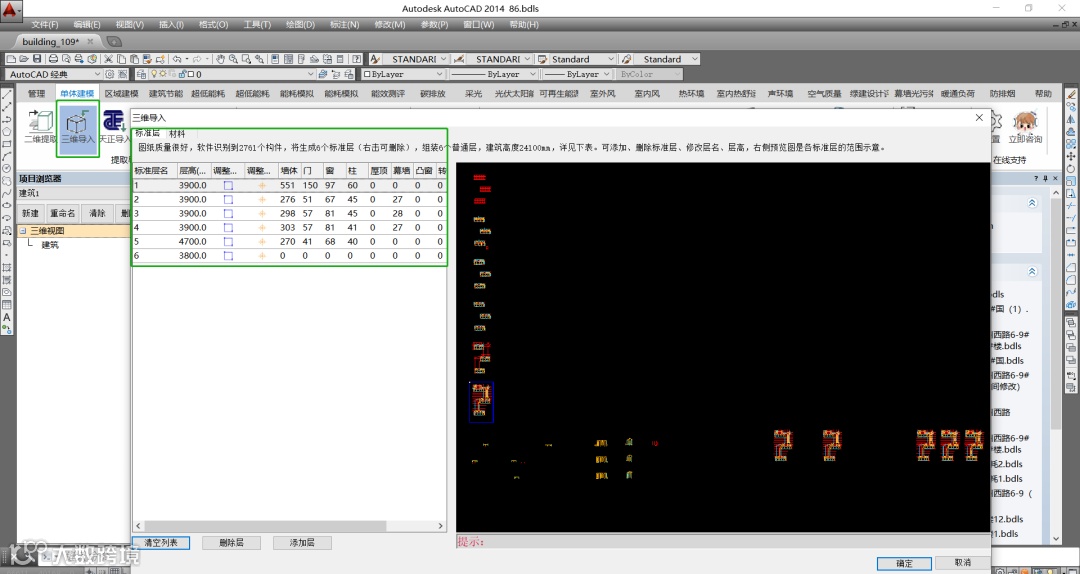Click the New file icon in toolbar
Viewport: 1080px width, 574px height.
(12, 59)
